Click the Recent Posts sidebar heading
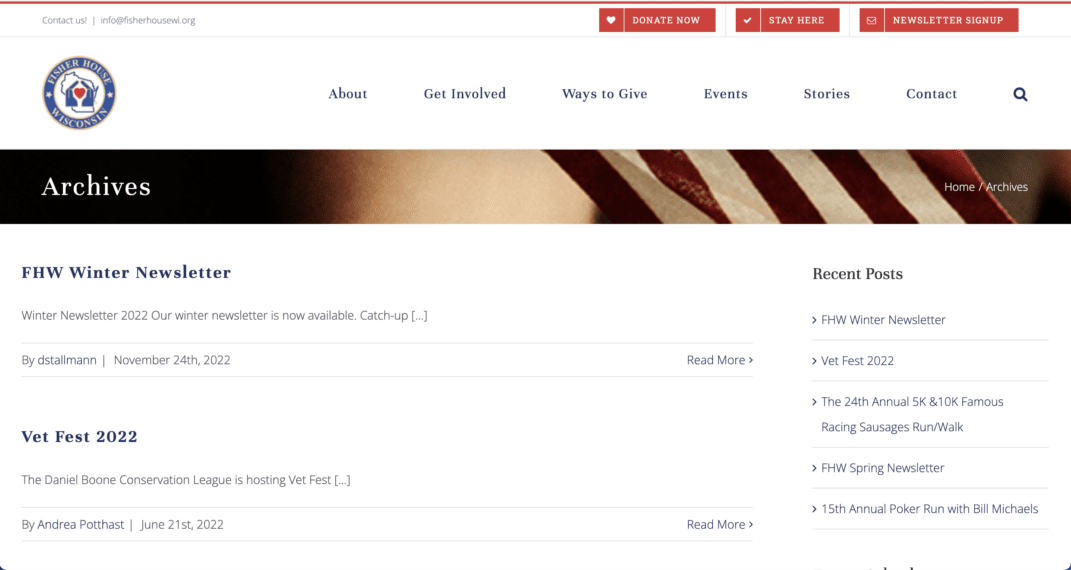Screen dimensions: 1071x570 [x=857, y=274]
